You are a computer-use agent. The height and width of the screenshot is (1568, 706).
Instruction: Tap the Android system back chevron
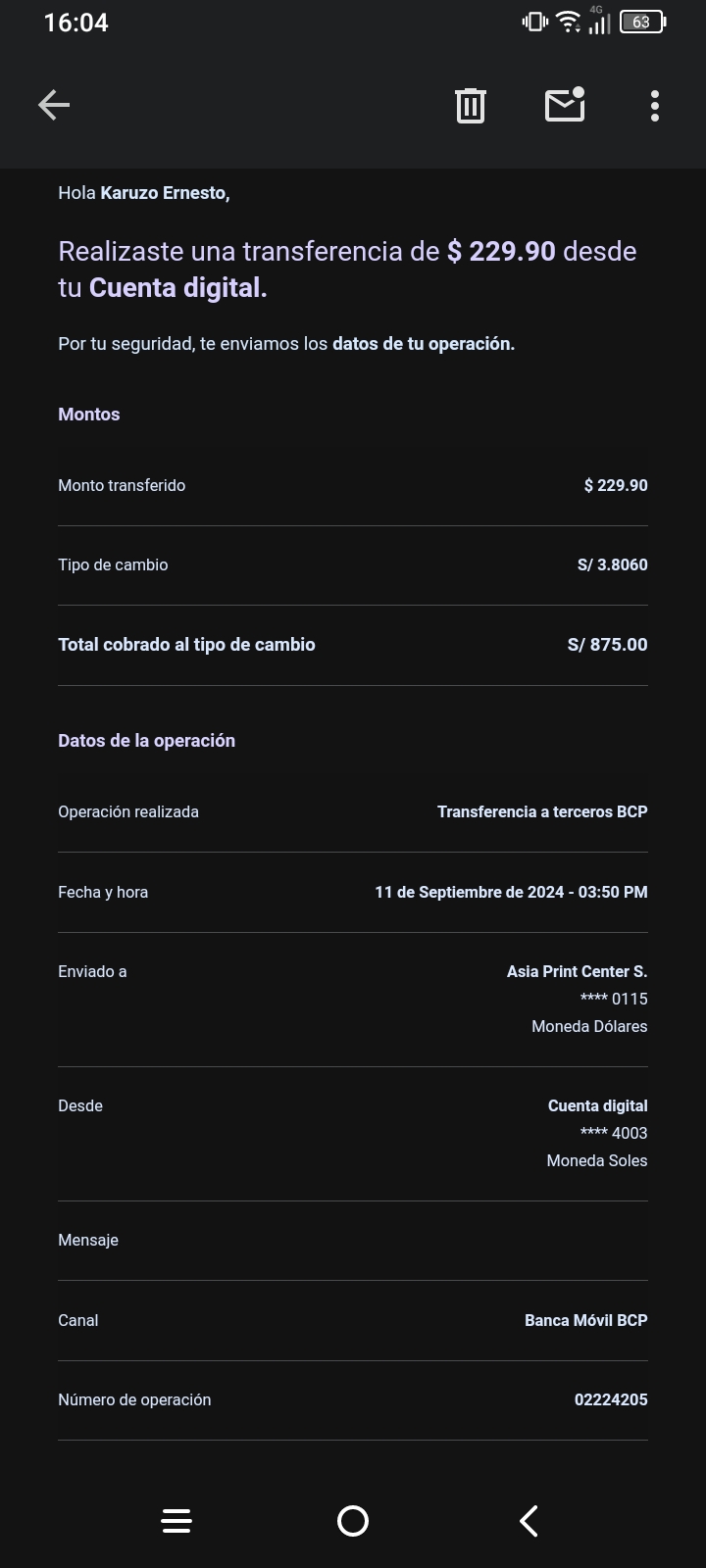pos(529,1520)
